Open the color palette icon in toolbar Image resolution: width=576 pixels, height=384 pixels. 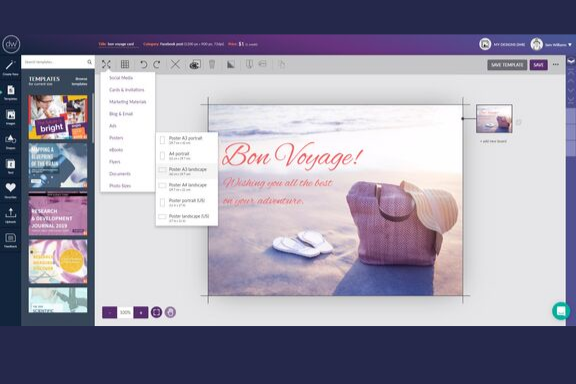(x=195, y=65)
